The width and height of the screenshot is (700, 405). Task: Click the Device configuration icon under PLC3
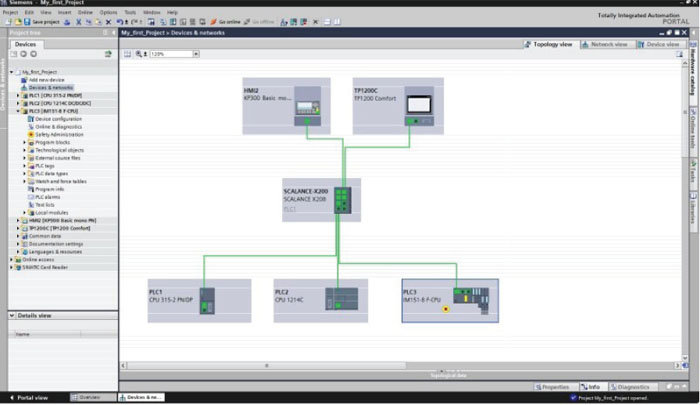point(31,119)
